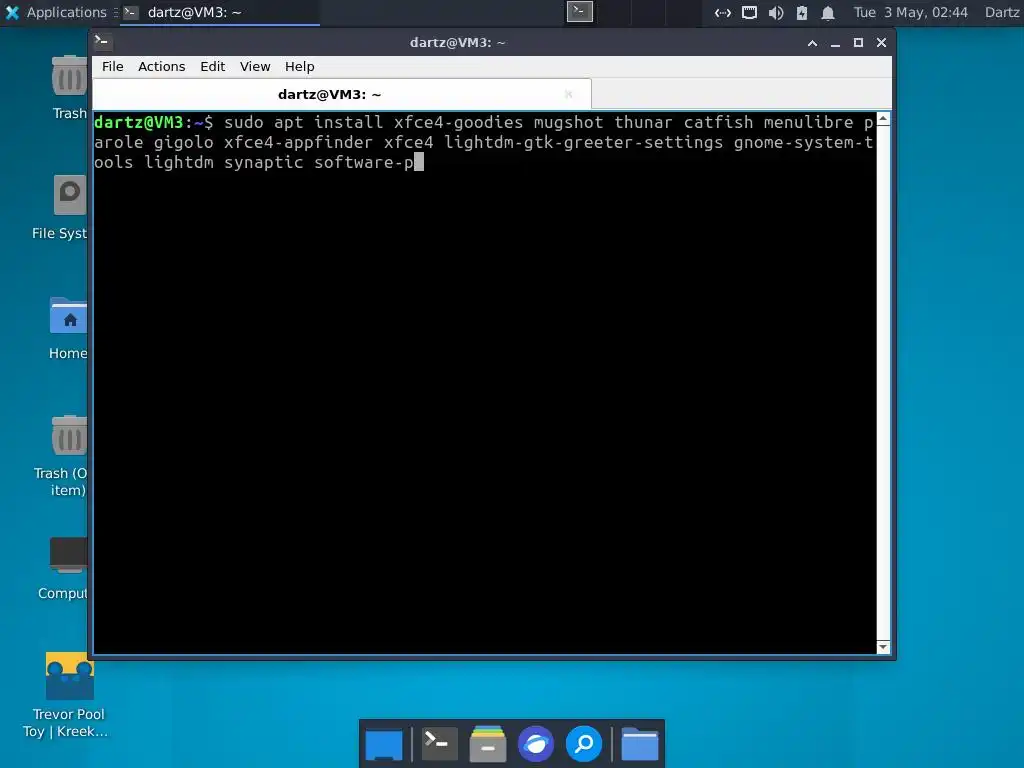Viewport: 1024px width, 768px height.
Task: Click the display tray icon
Action: click(749, 12)
